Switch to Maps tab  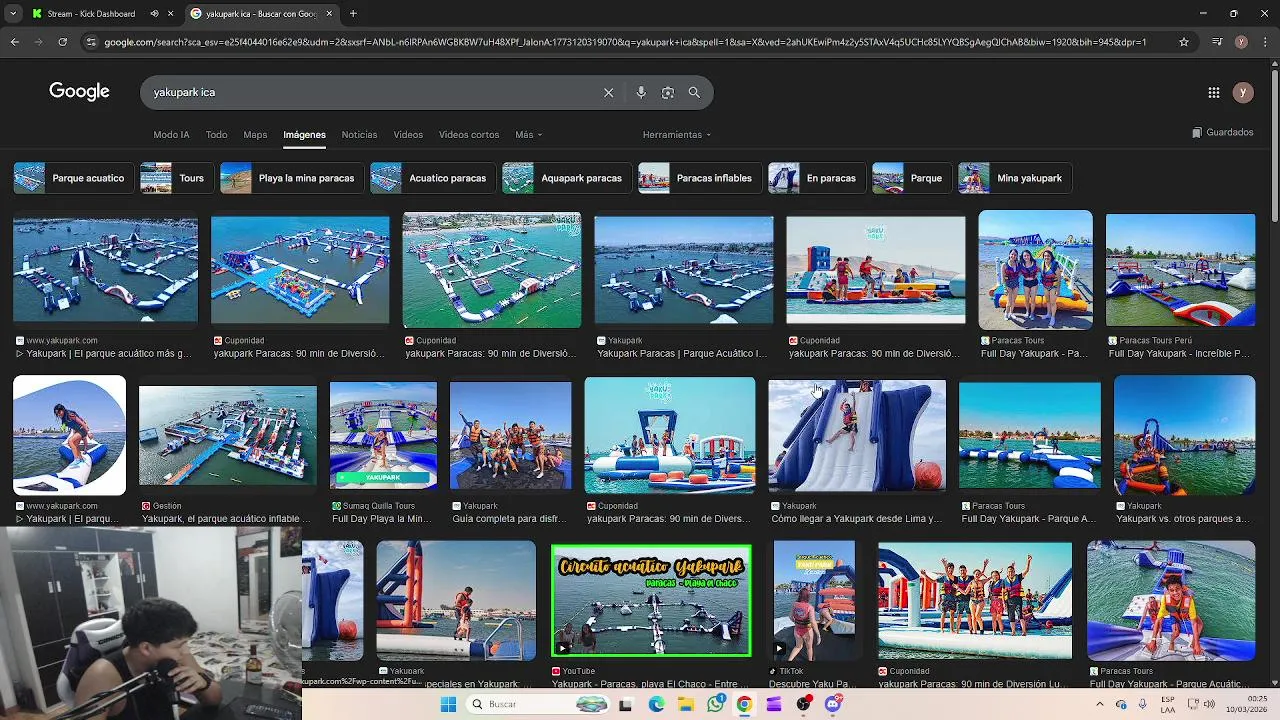click(255, 135)
